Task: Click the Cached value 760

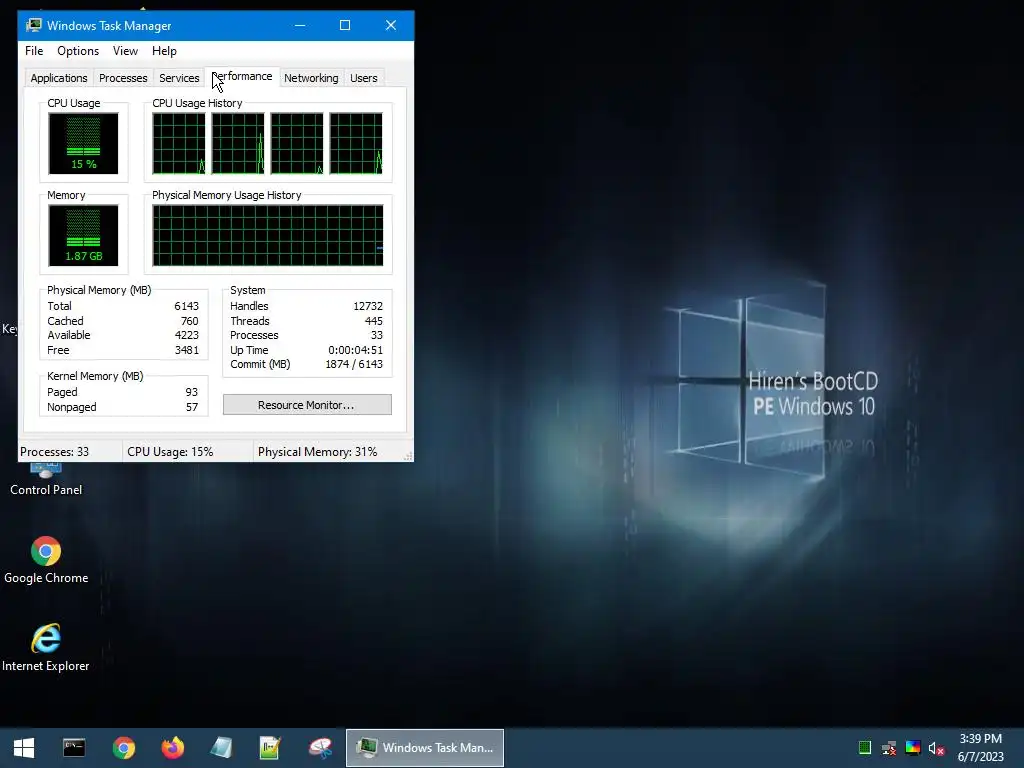Action: coord(189,321)
